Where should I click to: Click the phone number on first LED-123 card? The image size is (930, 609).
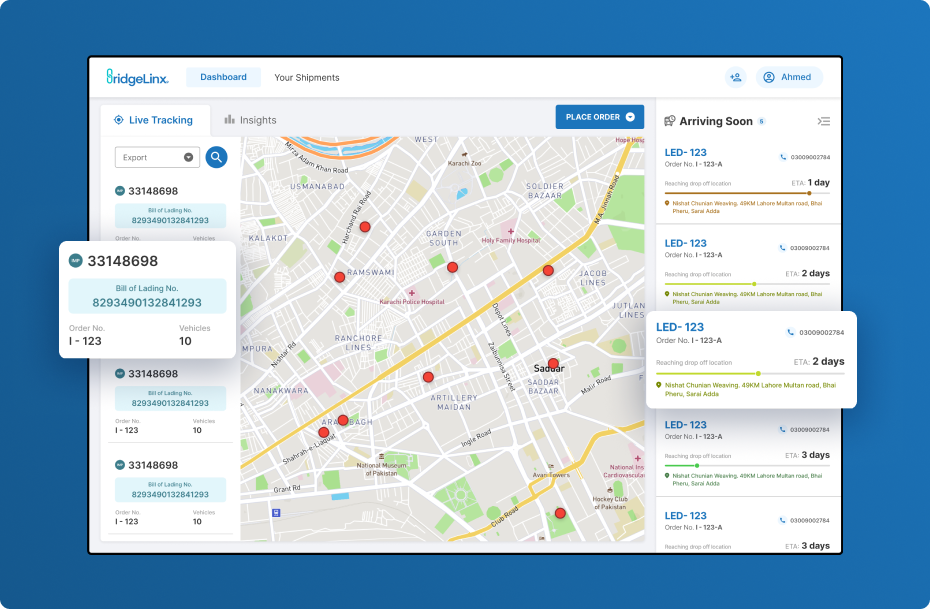click(x=810, y=157)
